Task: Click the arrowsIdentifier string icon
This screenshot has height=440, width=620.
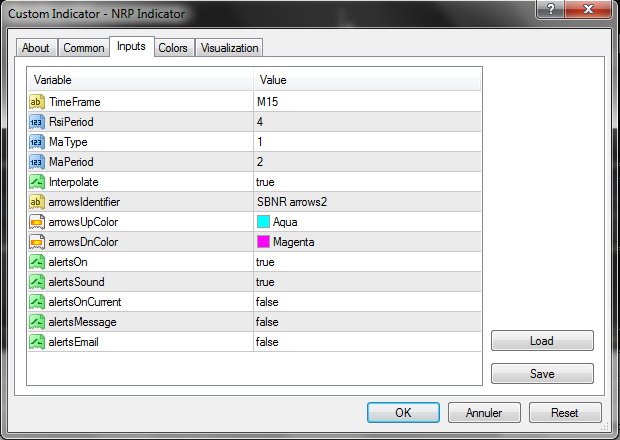Action: (37, 202)
